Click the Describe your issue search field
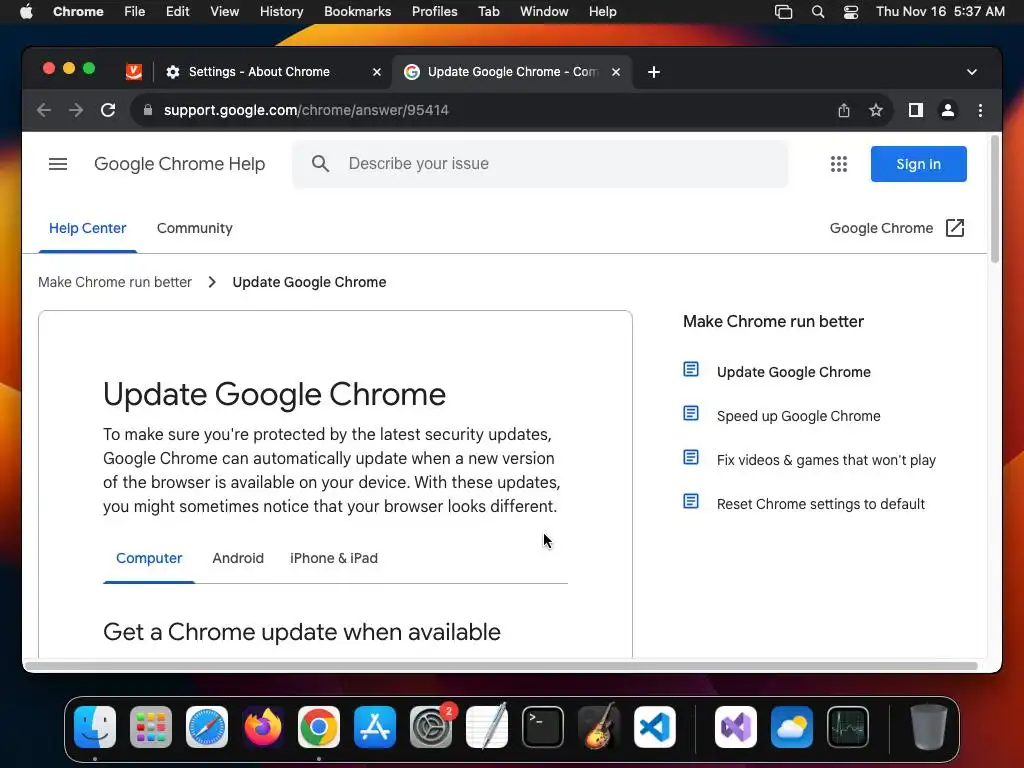This screenshot has width=1024, height=768. (540, 164)
